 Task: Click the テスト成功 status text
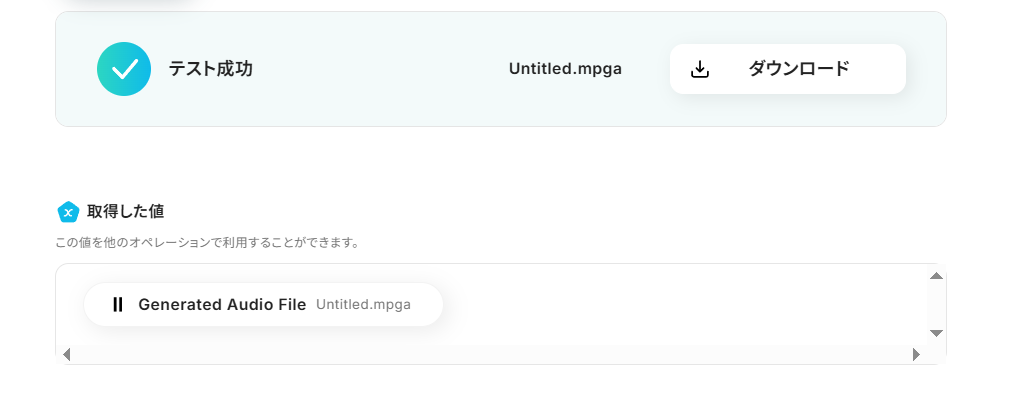[210, 69]
